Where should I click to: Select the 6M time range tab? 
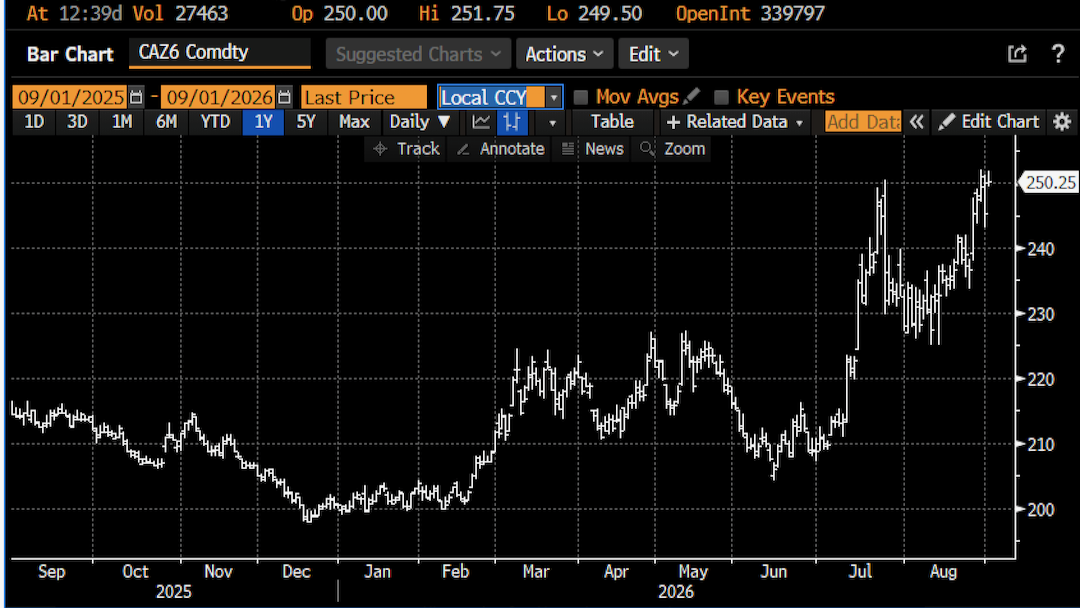pos(166,122)
